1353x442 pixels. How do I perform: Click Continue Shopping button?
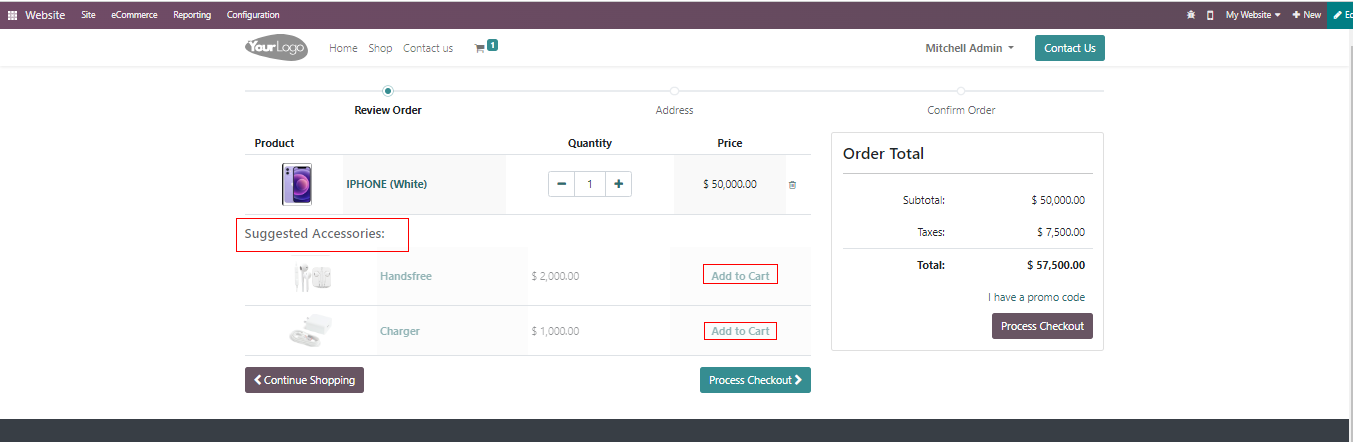(x=304, y=380)
